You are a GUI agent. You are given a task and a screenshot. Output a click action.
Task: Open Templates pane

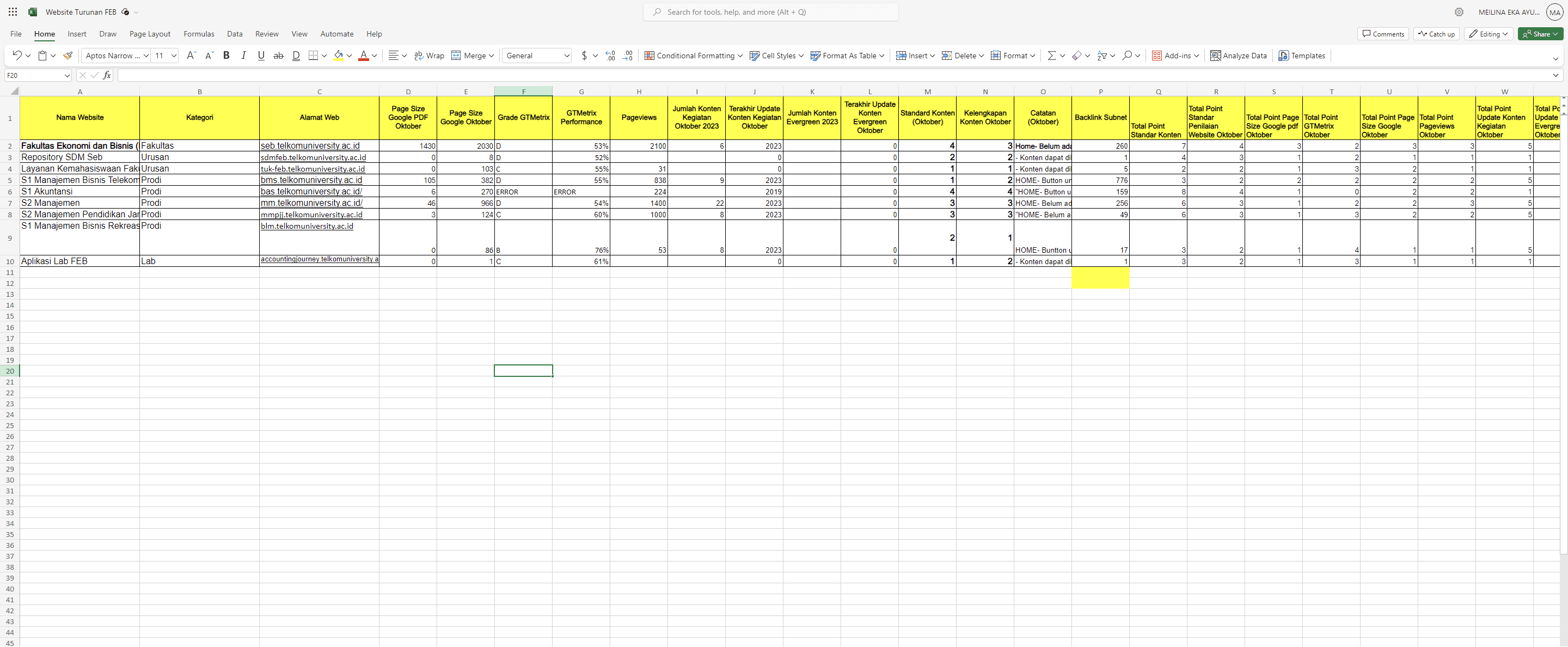tap(1301, 56)
